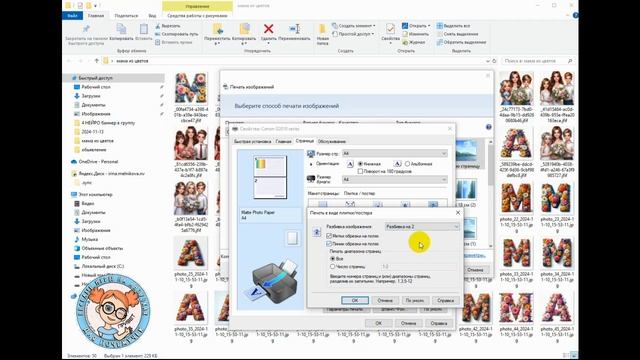The width and height of the screenshot is (640, 360).
Task: Click the blue help icon in Print Pictures dialog
Action: point(489,127)
